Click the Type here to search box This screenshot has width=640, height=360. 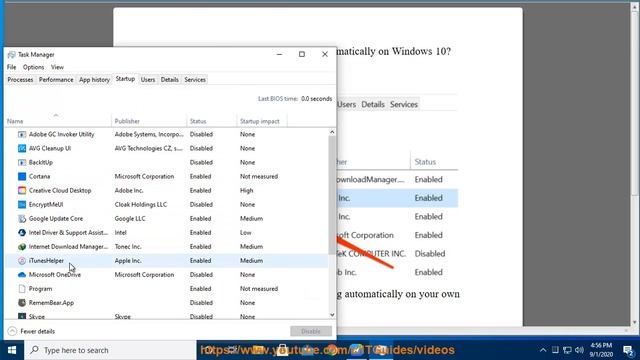pyautogui.click(x=110, y=350)
